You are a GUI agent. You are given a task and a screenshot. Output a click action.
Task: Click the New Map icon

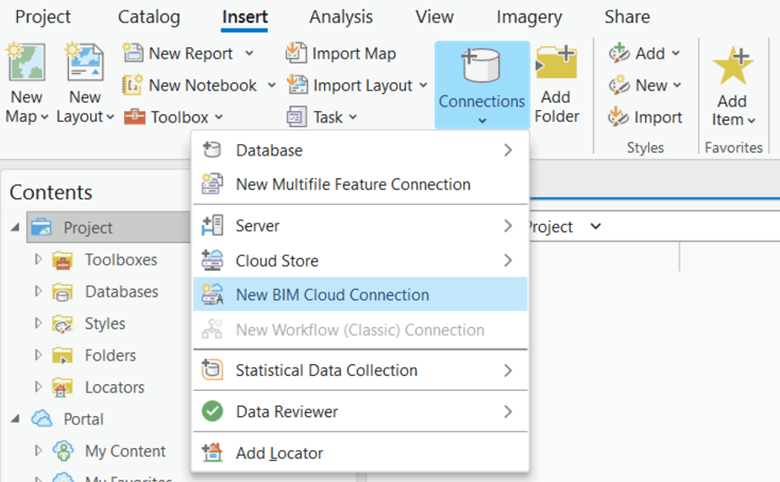26,62
